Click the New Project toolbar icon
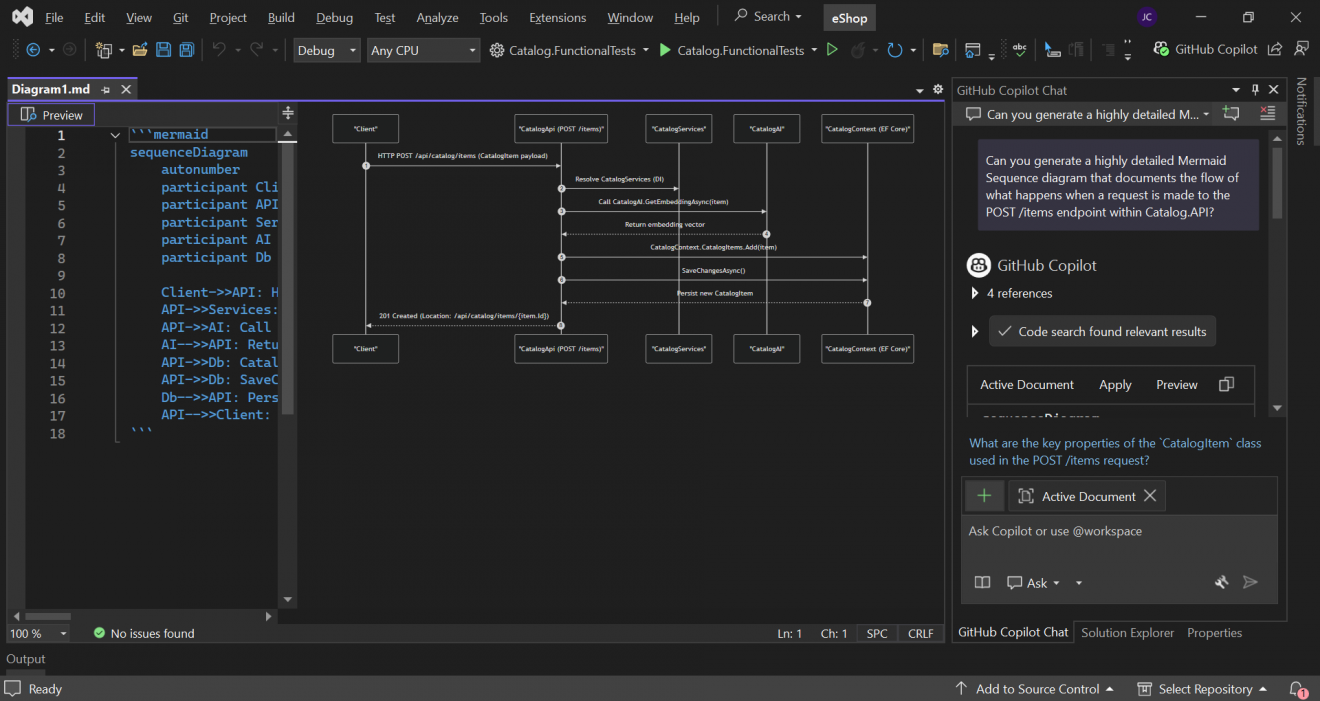This screenshot has height=701, width=1320. [103, 50]
